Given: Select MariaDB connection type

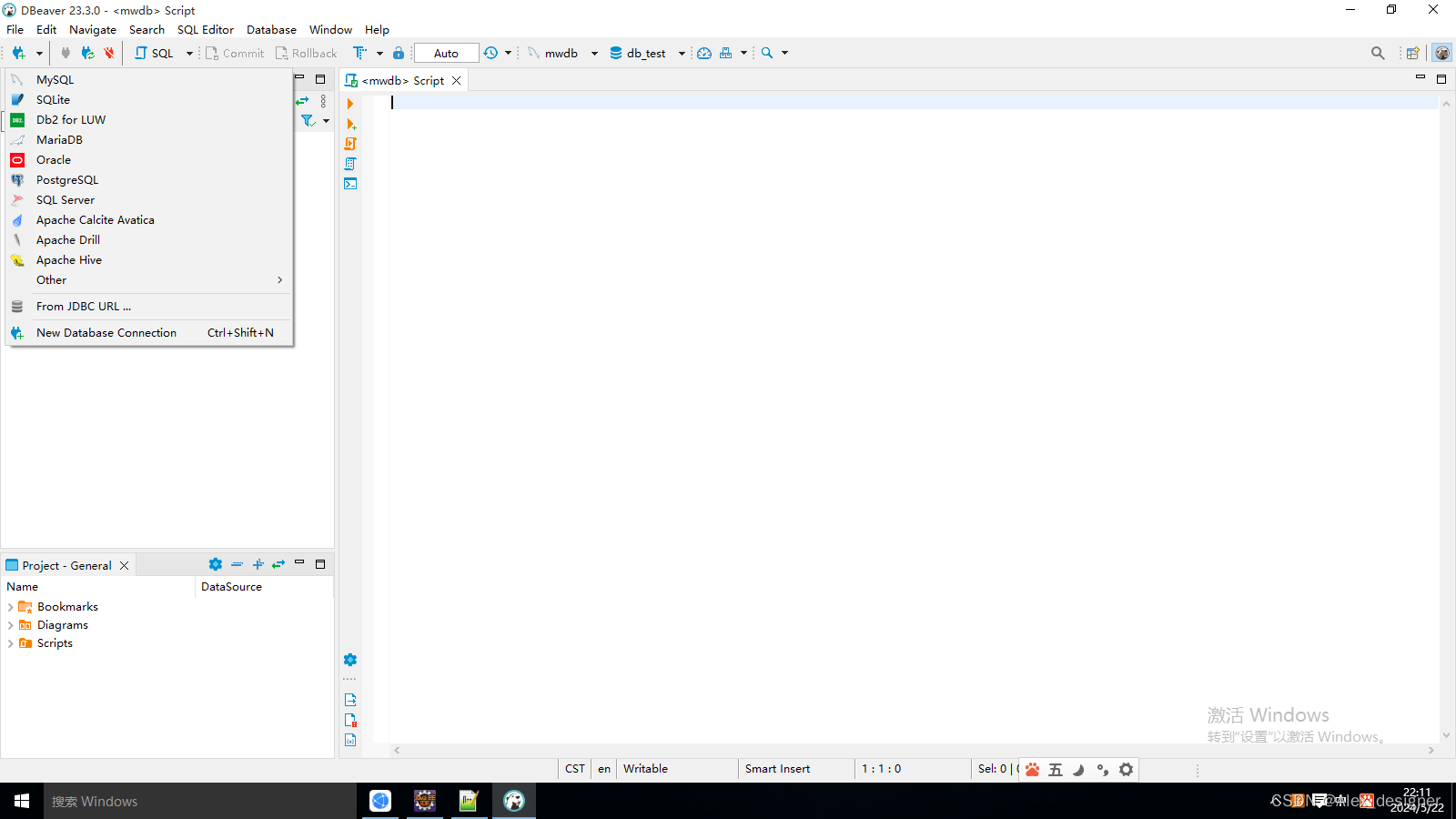Looking at the screenshot, I should coord(149,140).
